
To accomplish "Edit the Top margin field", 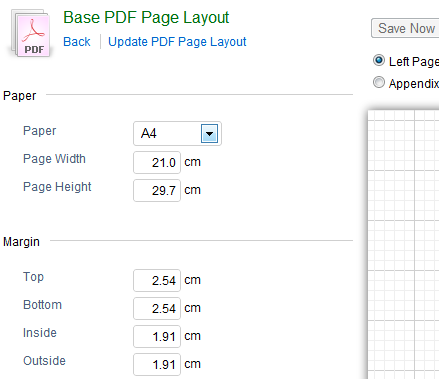I will click(157, 281).
